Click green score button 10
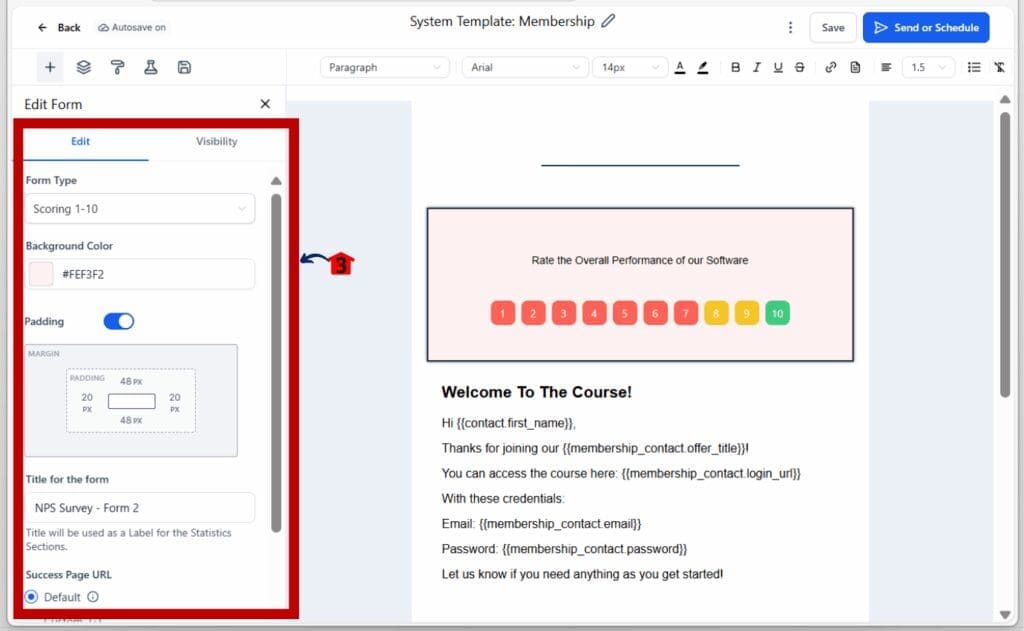 (777, 314)
